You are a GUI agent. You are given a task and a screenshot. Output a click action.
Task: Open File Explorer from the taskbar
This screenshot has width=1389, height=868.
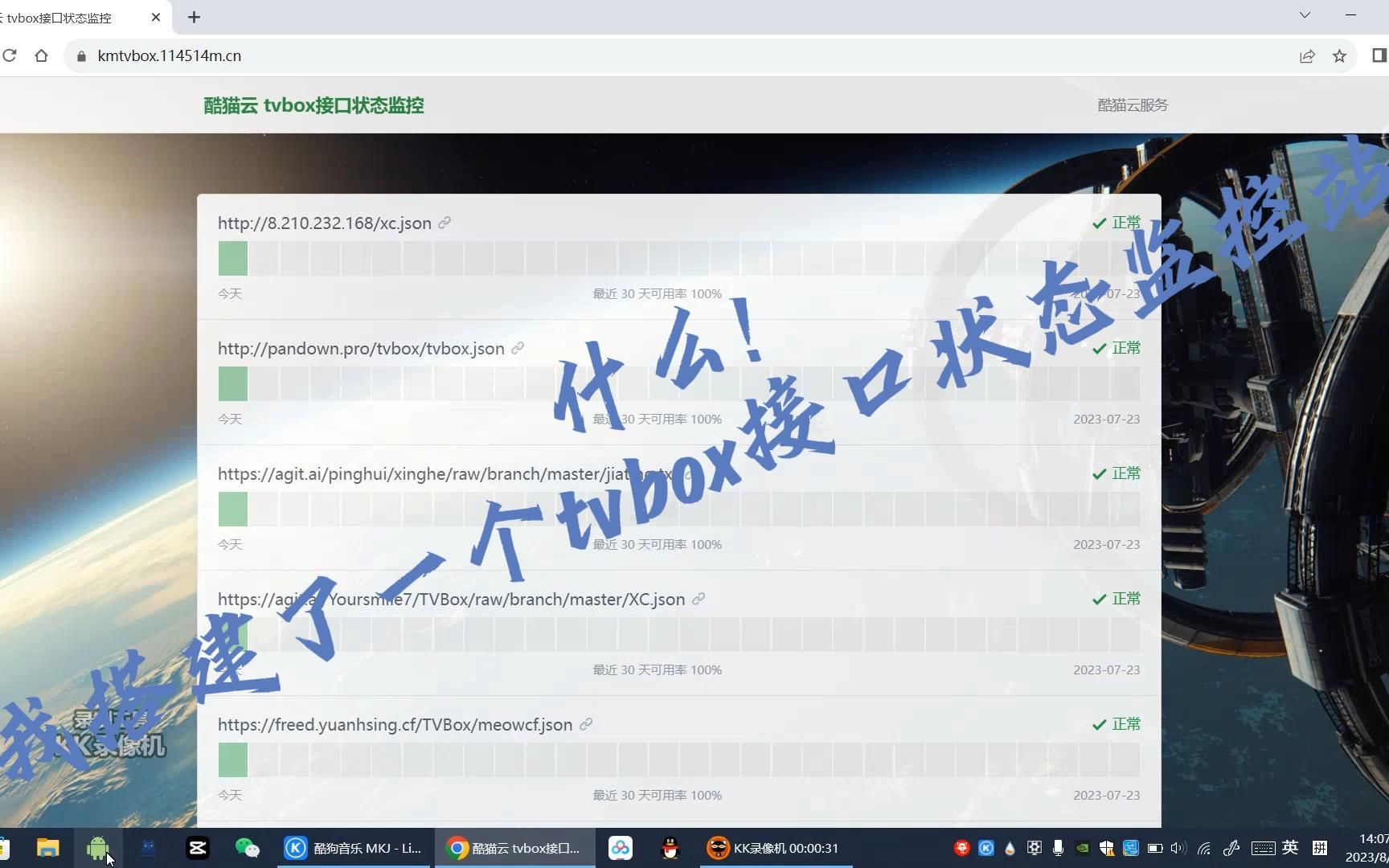coord(47,848)
